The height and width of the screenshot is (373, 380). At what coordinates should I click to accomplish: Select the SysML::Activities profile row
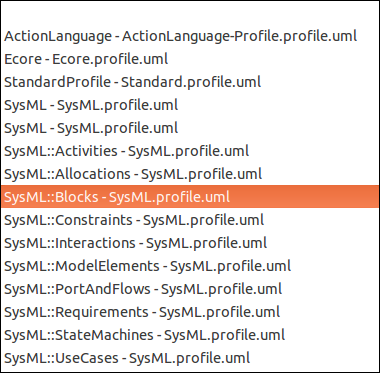click(x=190, y=151)
